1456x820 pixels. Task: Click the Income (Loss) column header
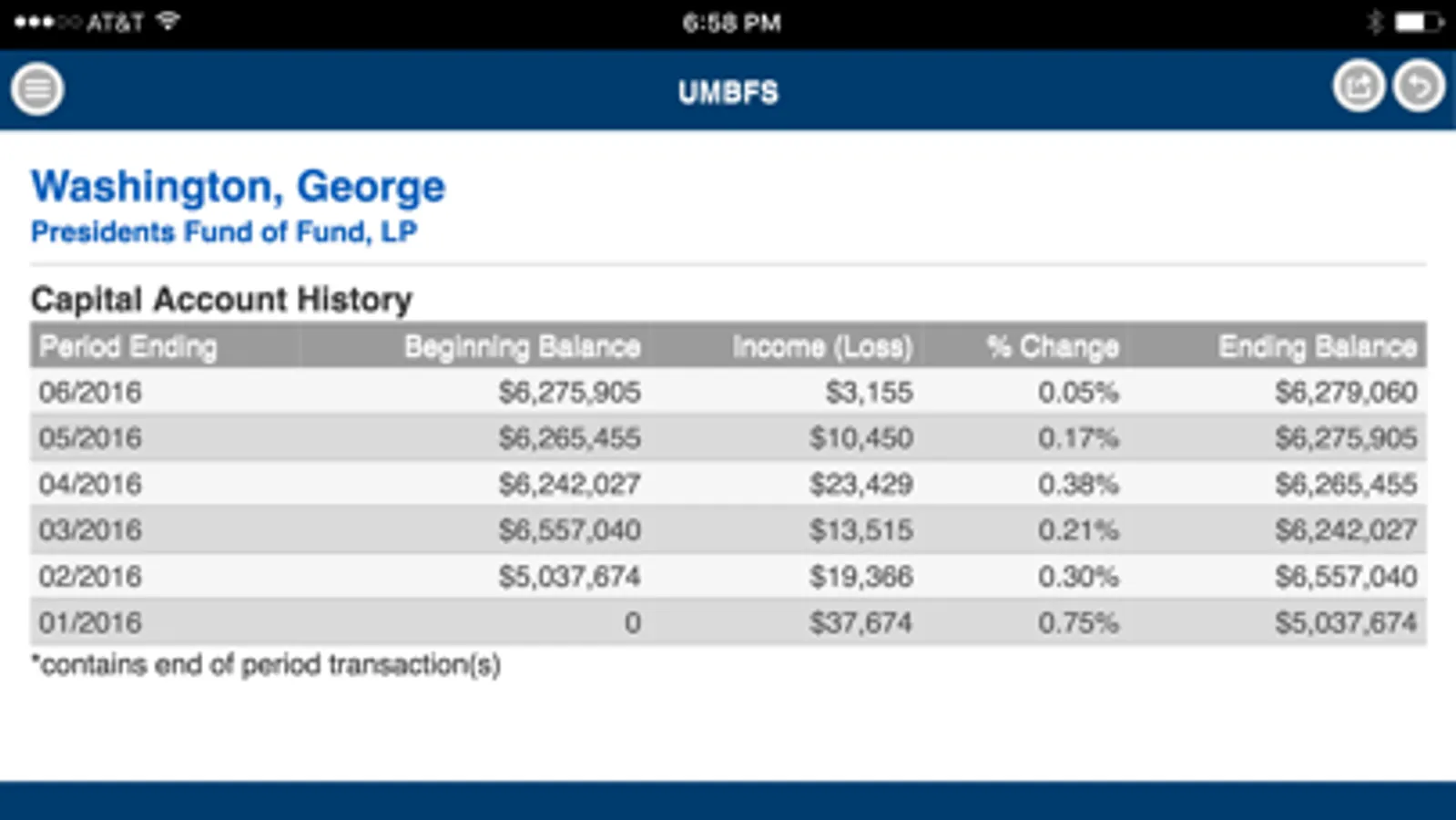pyautogui.click(x=822, y=346)
